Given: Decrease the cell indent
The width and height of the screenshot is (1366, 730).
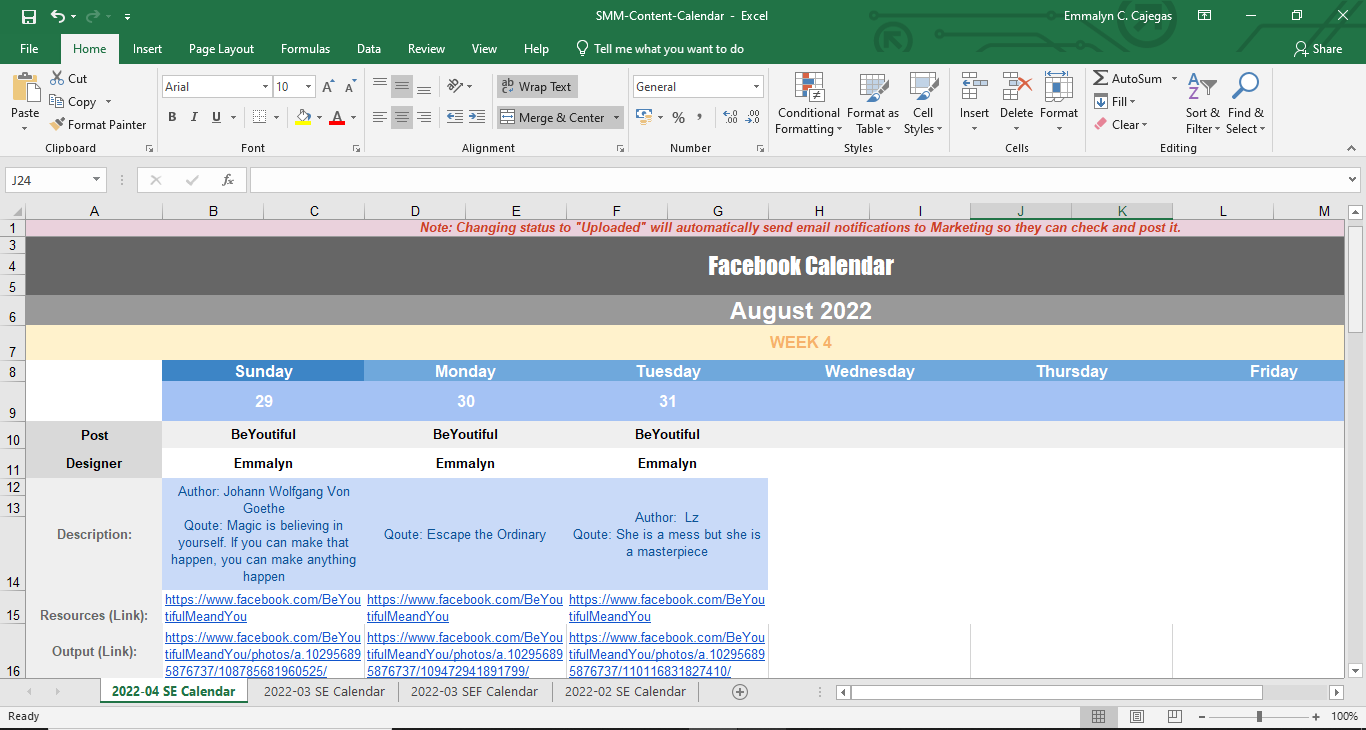Looking at the screenshot, I should click(455, 117).
